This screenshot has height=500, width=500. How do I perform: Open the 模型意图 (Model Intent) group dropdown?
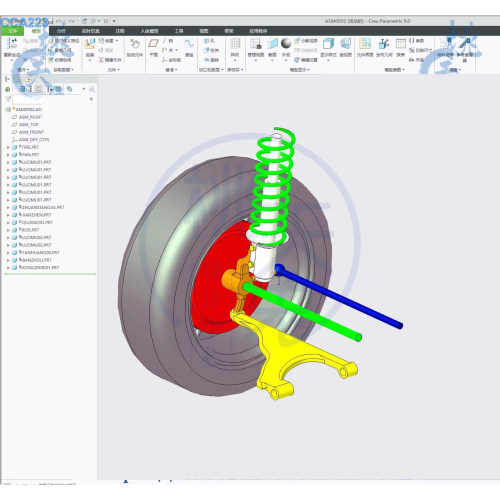pos(394,70)
